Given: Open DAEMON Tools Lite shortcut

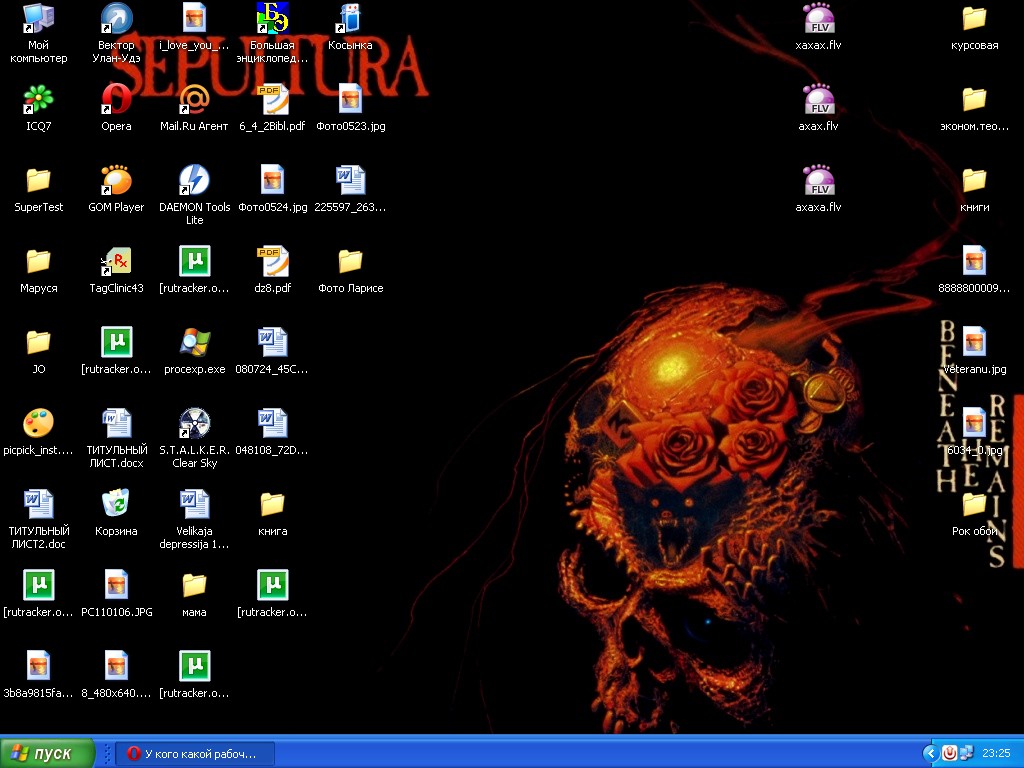Looking at the screenshot, I should [x=194, y=180].
